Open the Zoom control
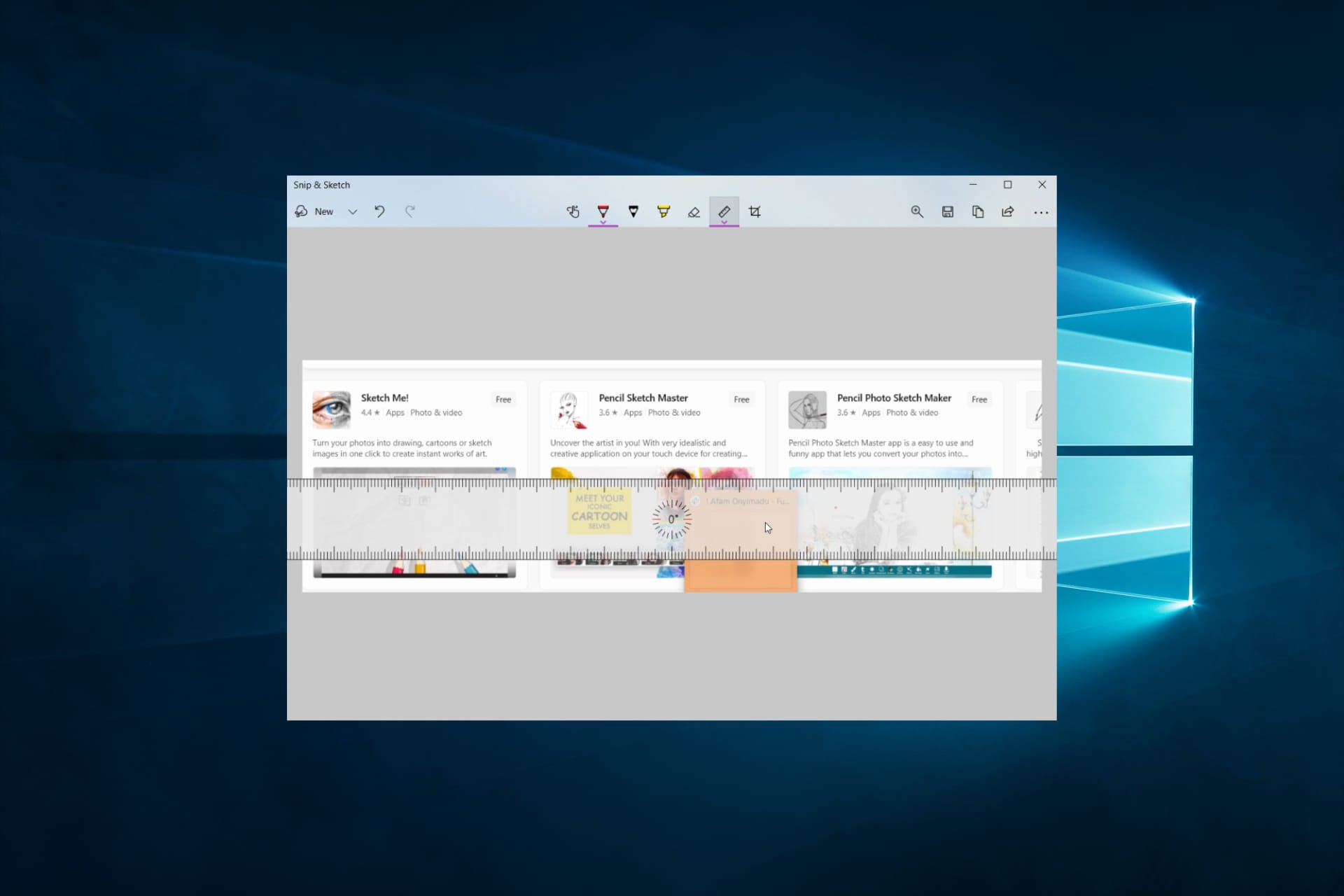The image size is (1344, 896). click(917, 211)
